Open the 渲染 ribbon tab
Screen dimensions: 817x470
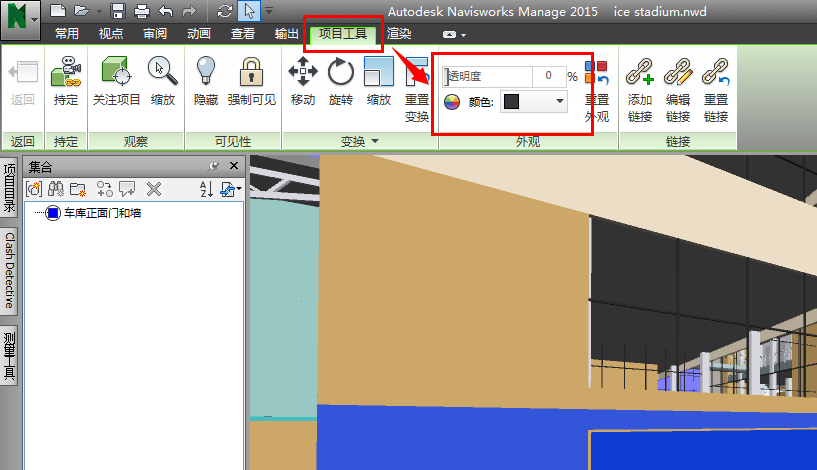pyautogui.click(x=399, y=34)
